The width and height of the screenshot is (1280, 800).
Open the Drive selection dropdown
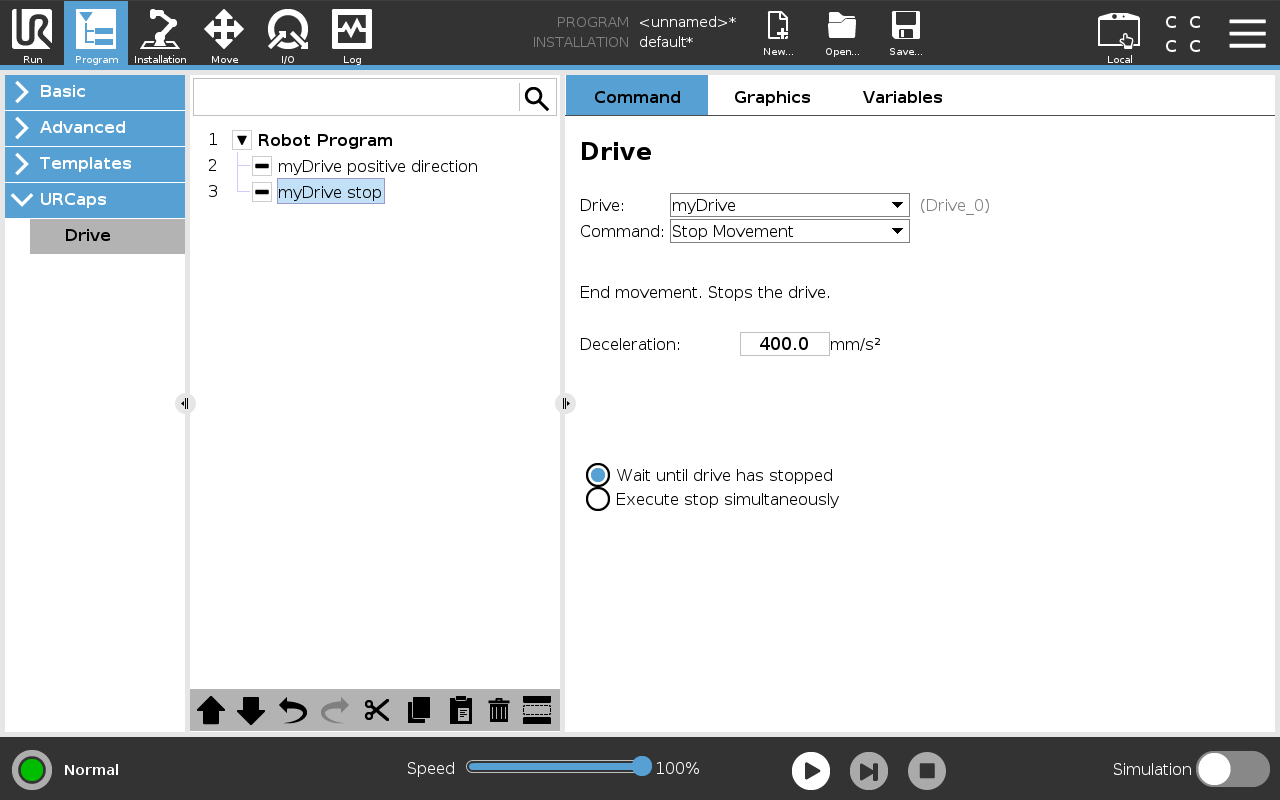[789, 205]
